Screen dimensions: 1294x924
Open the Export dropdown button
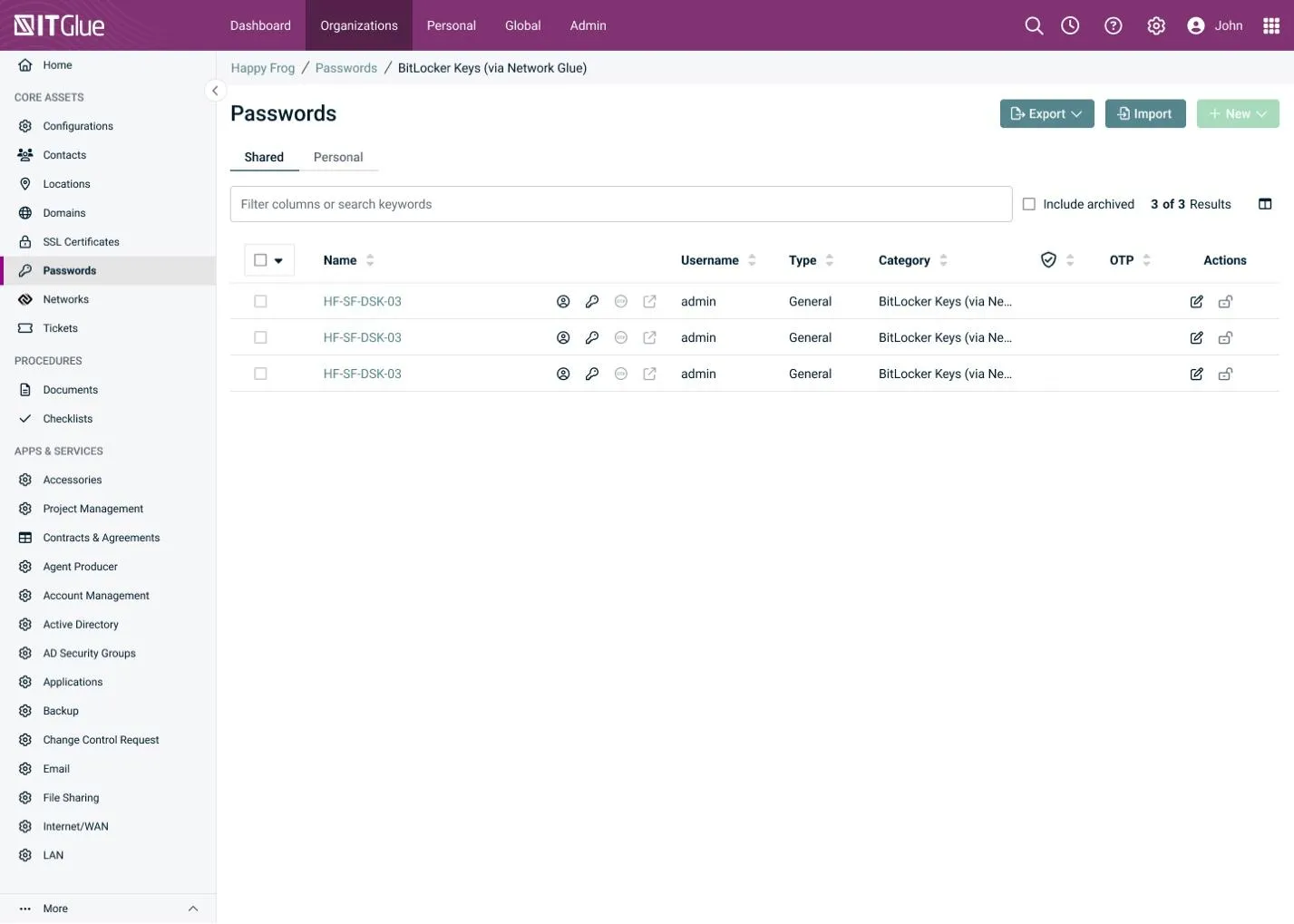[x=1046, y=114]
